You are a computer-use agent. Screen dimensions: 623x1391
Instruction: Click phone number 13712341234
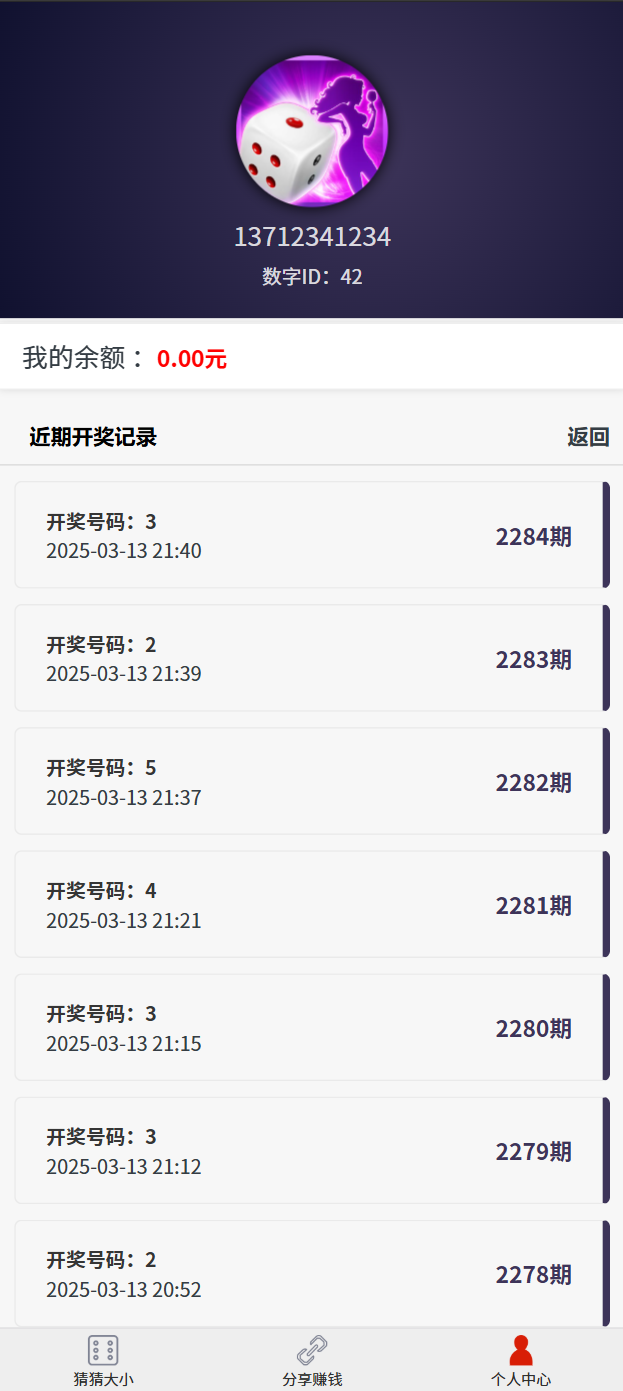(x=312, y=237)
